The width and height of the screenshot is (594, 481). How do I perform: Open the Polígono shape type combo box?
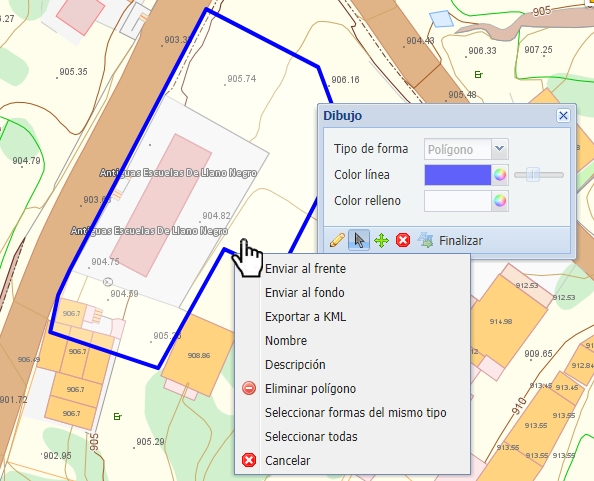coord(466,149)
